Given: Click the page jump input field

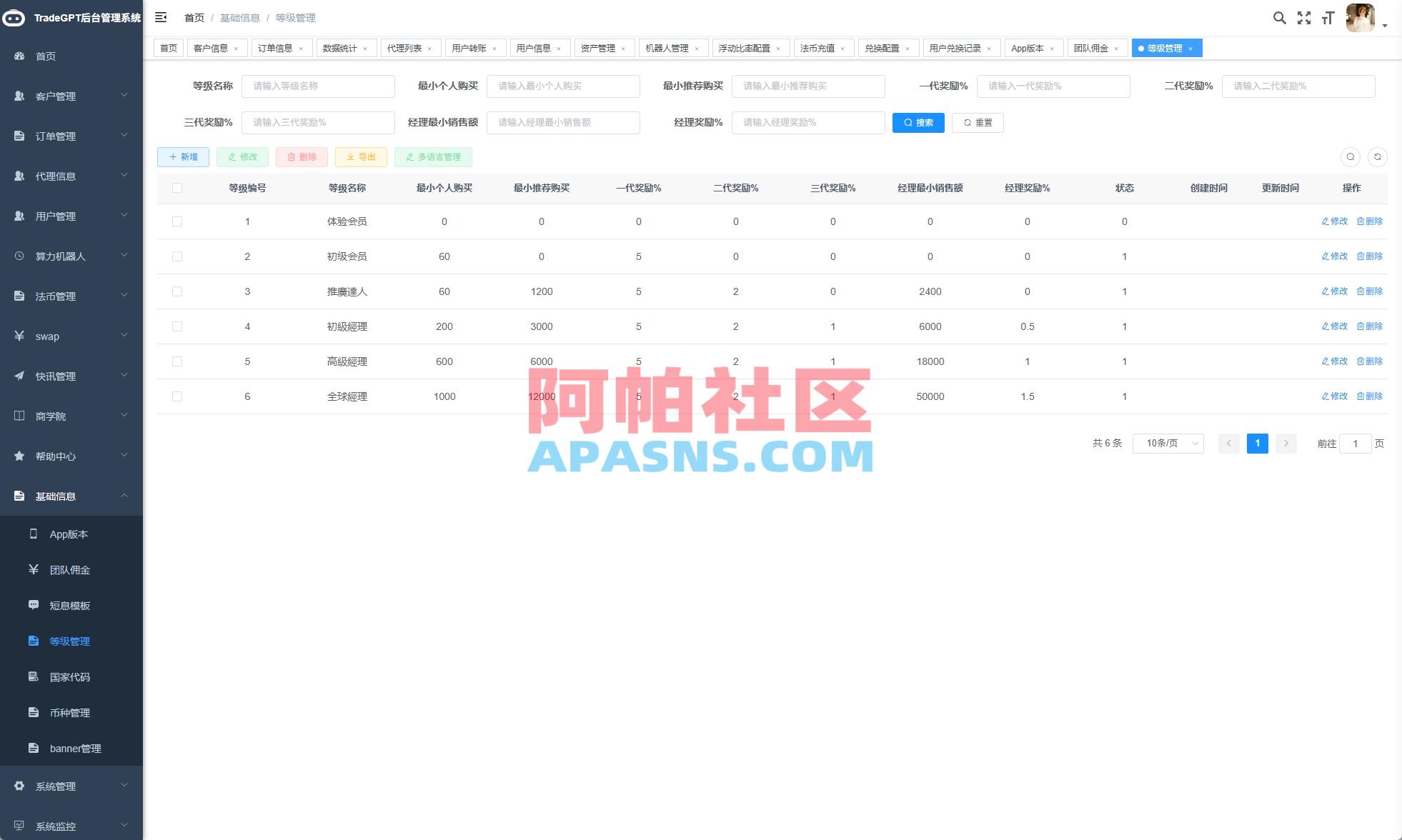Looking at the screenshot, I should point(1356,443).
